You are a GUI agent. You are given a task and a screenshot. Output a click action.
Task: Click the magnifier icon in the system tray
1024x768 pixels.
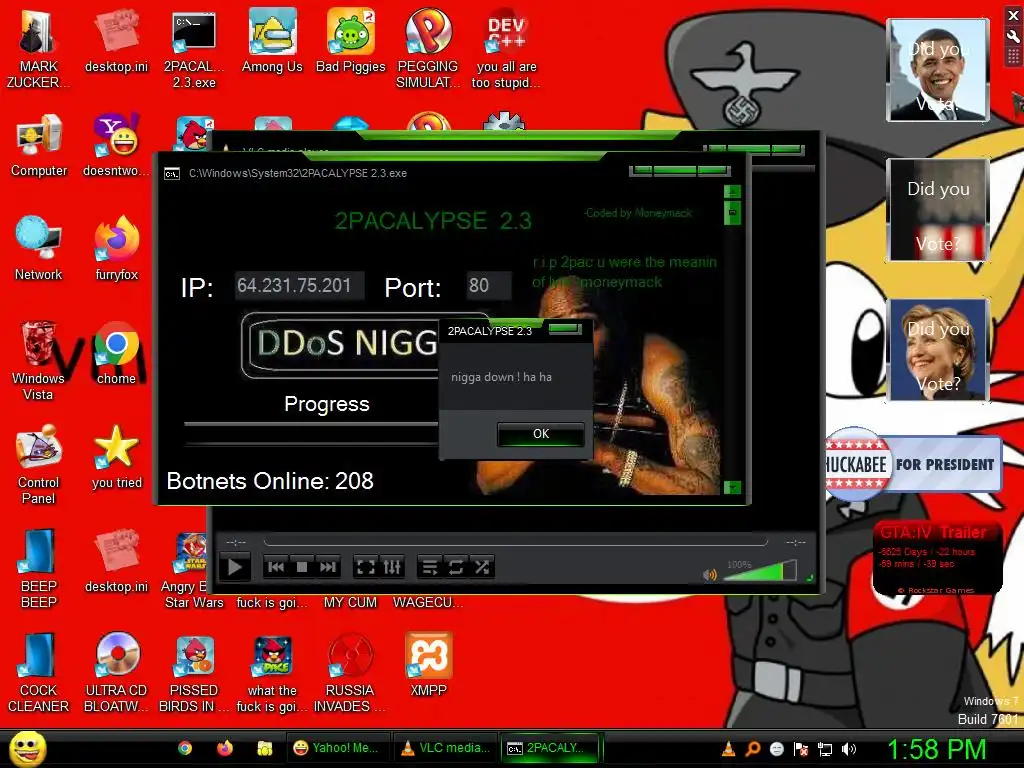coord(753,749)
